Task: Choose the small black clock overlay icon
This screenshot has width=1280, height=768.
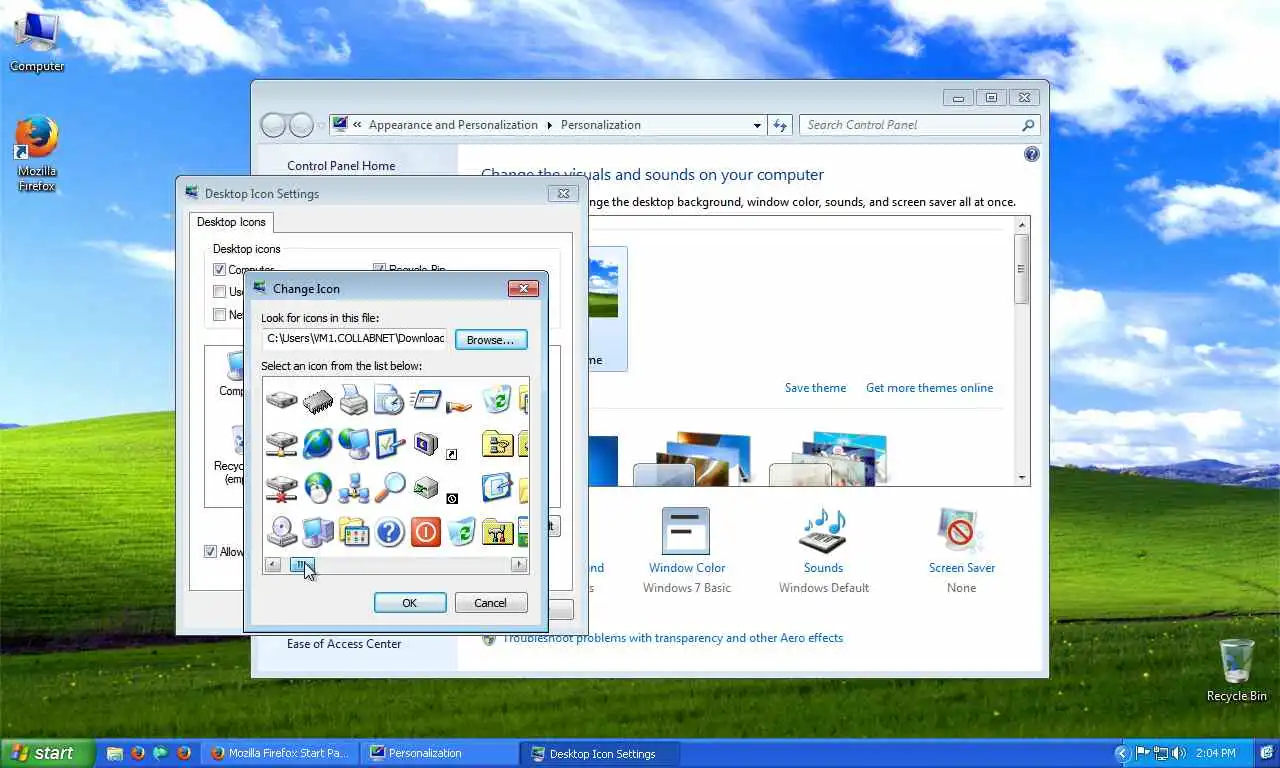Action: [x=452, y=498]
